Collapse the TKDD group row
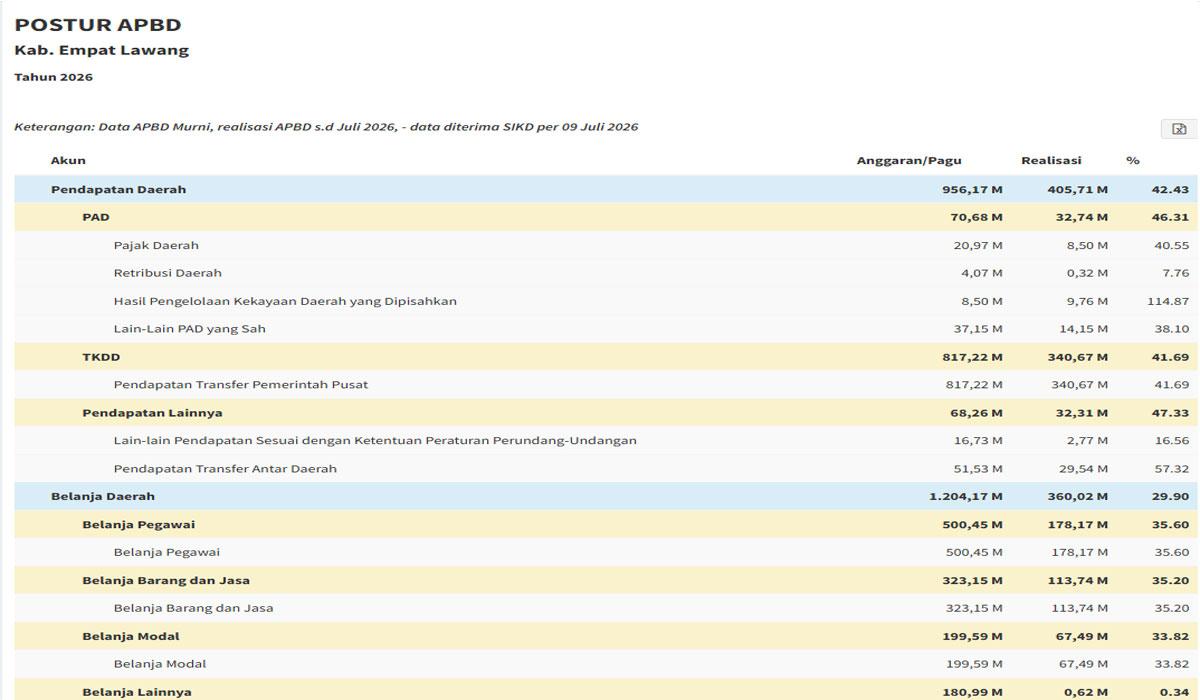The image size is (1200, 700). [606, 357]
